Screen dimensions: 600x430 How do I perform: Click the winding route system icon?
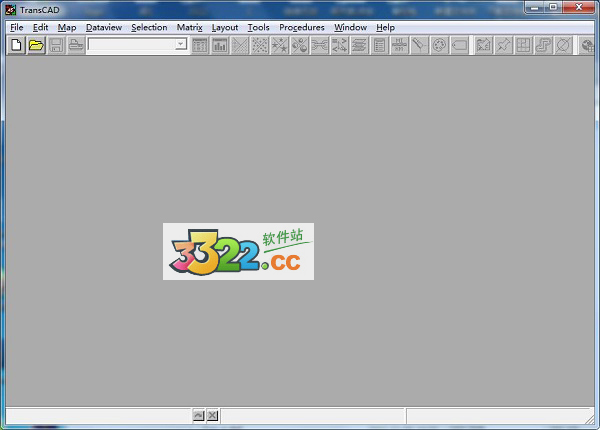tap(543, 46)
